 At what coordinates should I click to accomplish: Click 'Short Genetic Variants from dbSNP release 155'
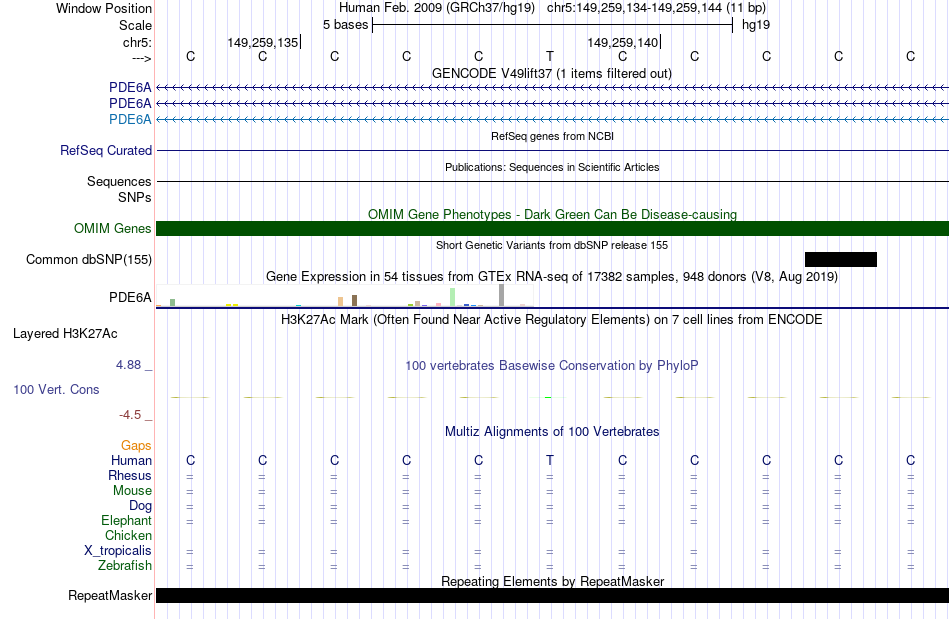[552, 245]
